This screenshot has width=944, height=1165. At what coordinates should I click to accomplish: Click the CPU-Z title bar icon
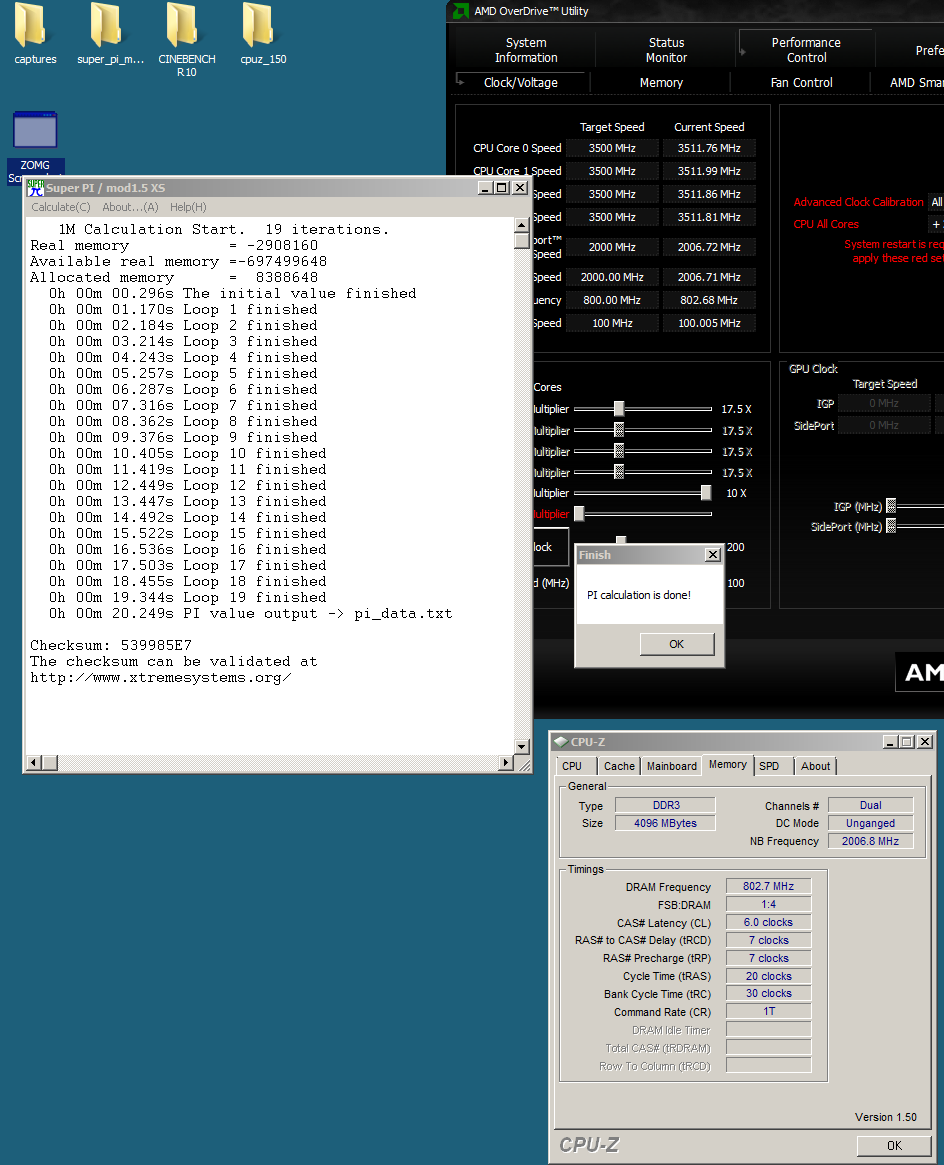click(x=560, y=742)
